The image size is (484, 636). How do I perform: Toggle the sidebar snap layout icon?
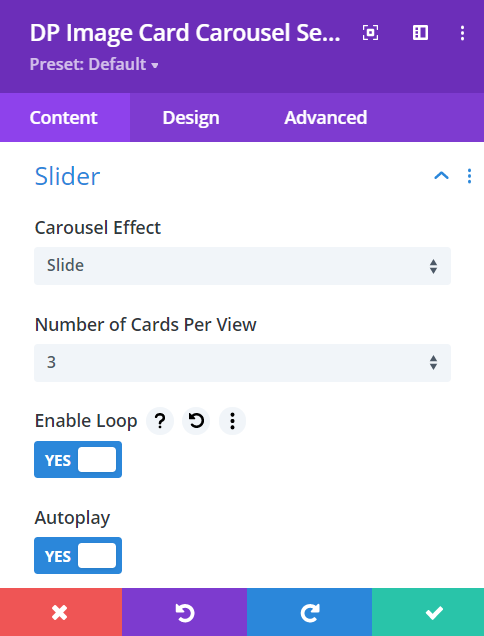420,33
